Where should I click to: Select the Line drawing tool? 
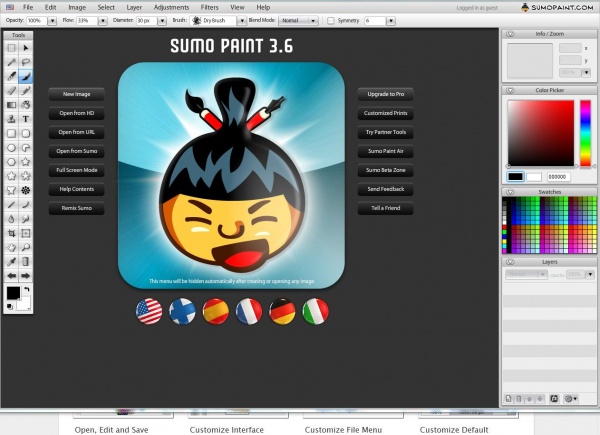[11, 205]
